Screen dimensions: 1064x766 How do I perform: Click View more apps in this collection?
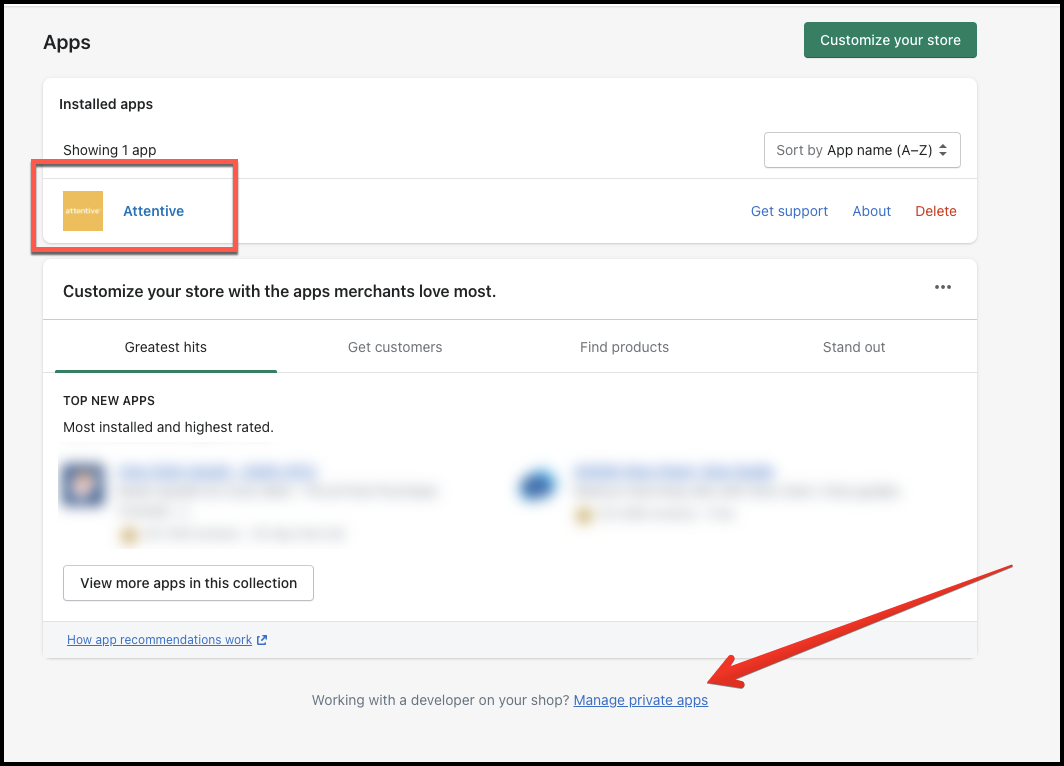pos(188,583)
